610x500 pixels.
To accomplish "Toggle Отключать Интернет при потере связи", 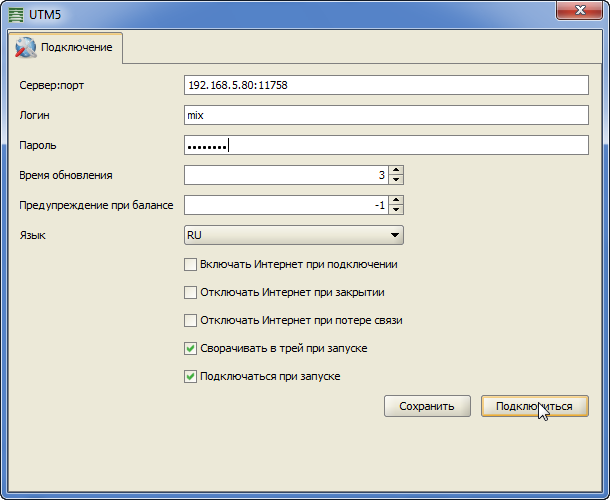I will coord(191,321).
